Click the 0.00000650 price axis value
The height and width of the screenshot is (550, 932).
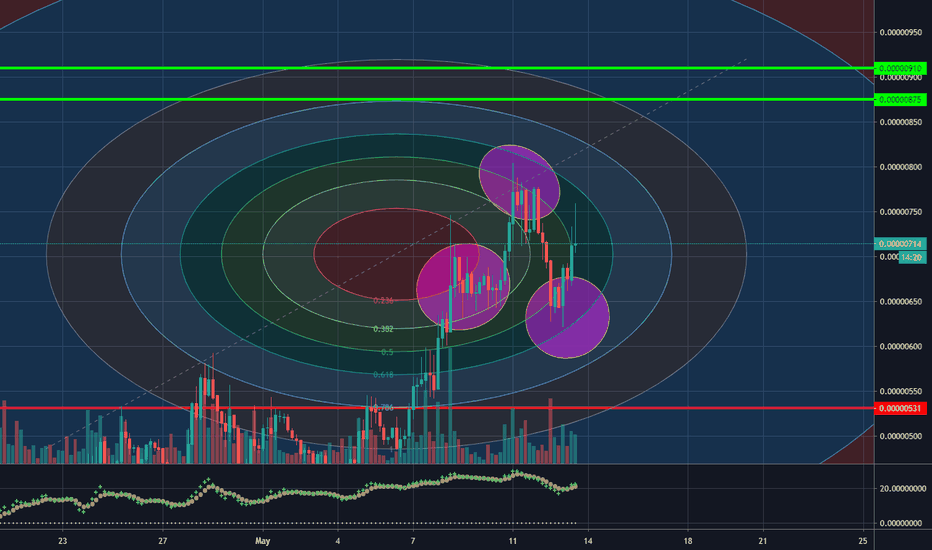(x=900, y=301)
